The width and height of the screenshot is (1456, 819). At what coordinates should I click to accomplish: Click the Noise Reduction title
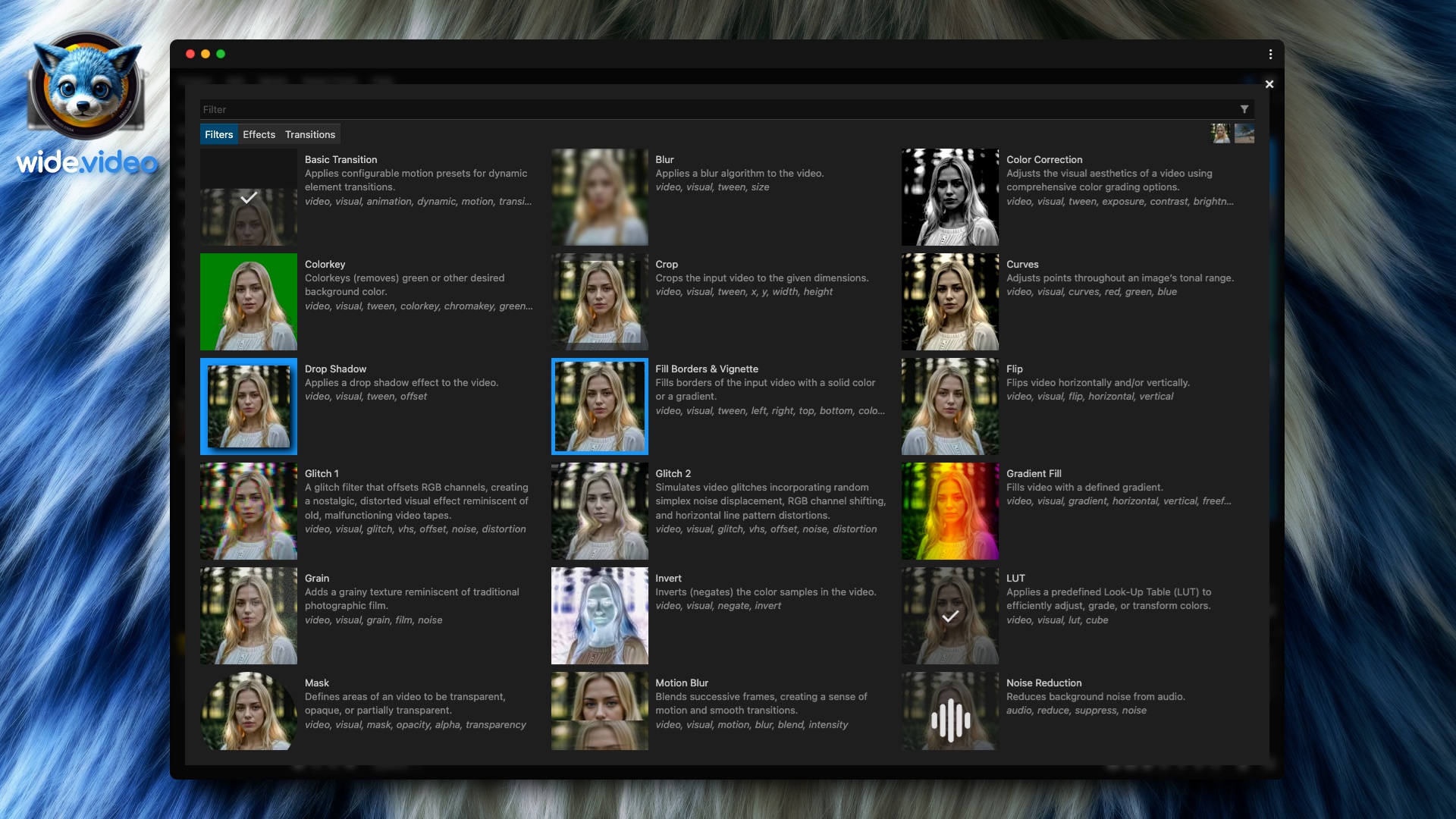pos(1043,682)
